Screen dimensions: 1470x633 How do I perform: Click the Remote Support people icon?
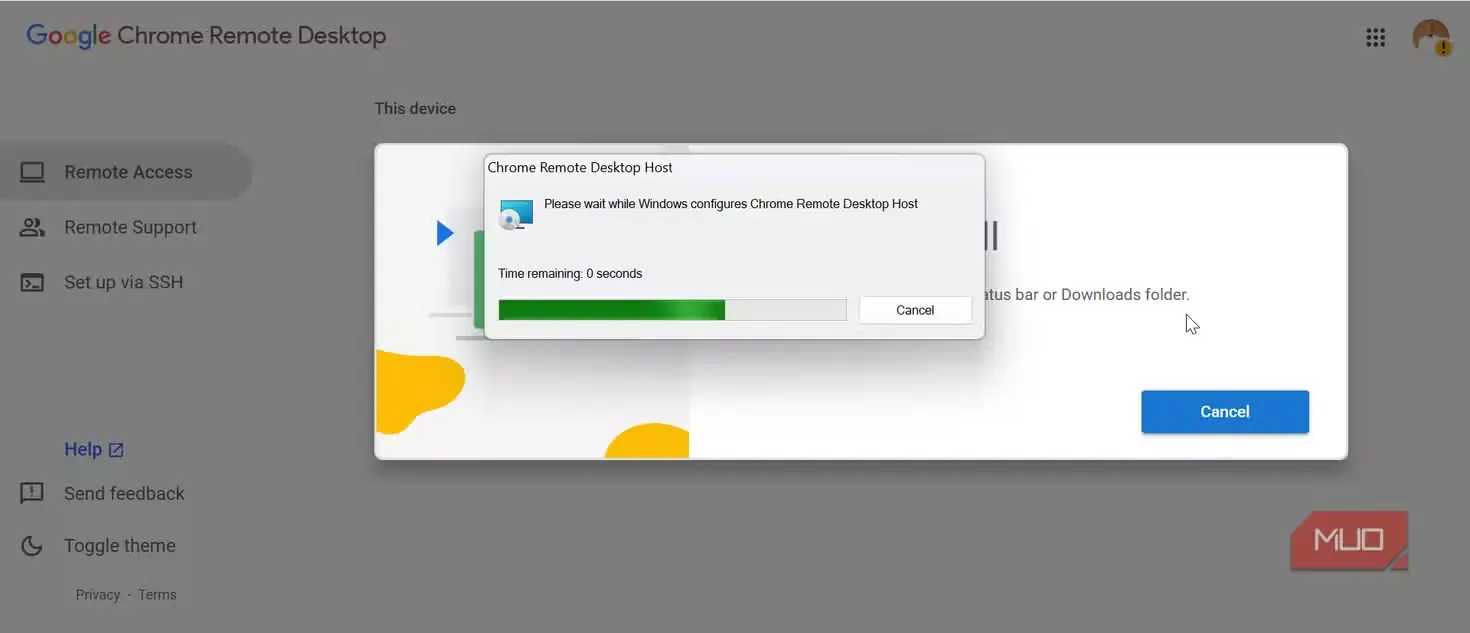[33, 227]
